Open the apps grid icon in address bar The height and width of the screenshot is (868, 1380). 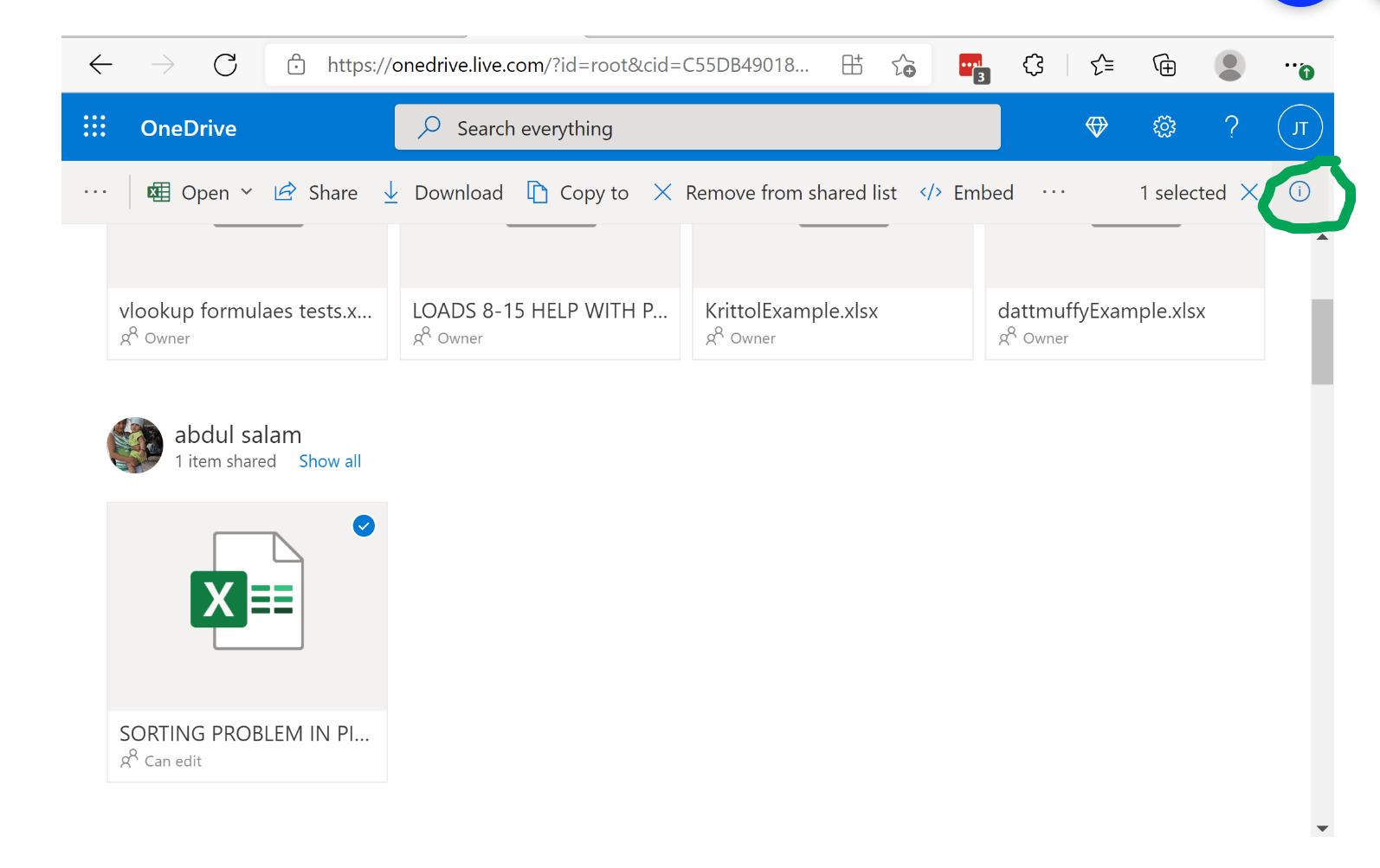point(852,65)
